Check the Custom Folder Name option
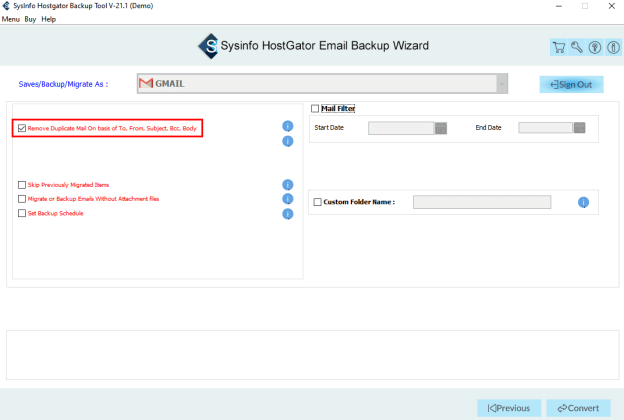This screenshot has width=624, height=420. (318, 202)
